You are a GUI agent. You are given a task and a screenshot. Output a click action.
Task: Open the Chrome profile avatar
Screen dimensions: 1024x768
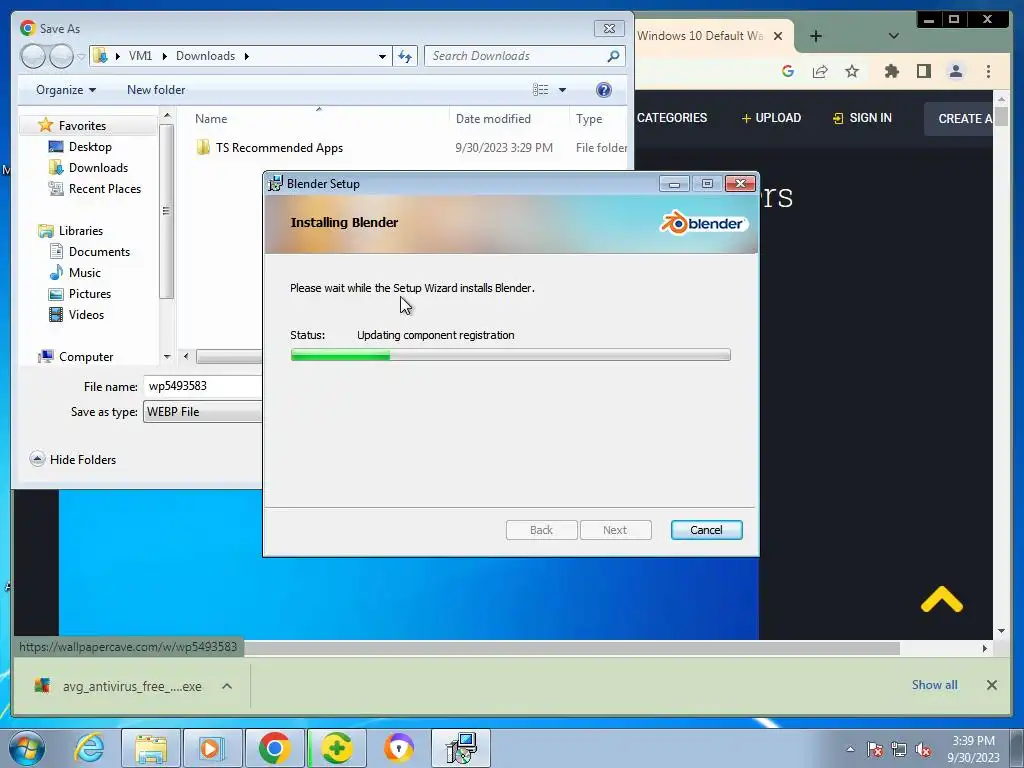(x=955, y=71)
